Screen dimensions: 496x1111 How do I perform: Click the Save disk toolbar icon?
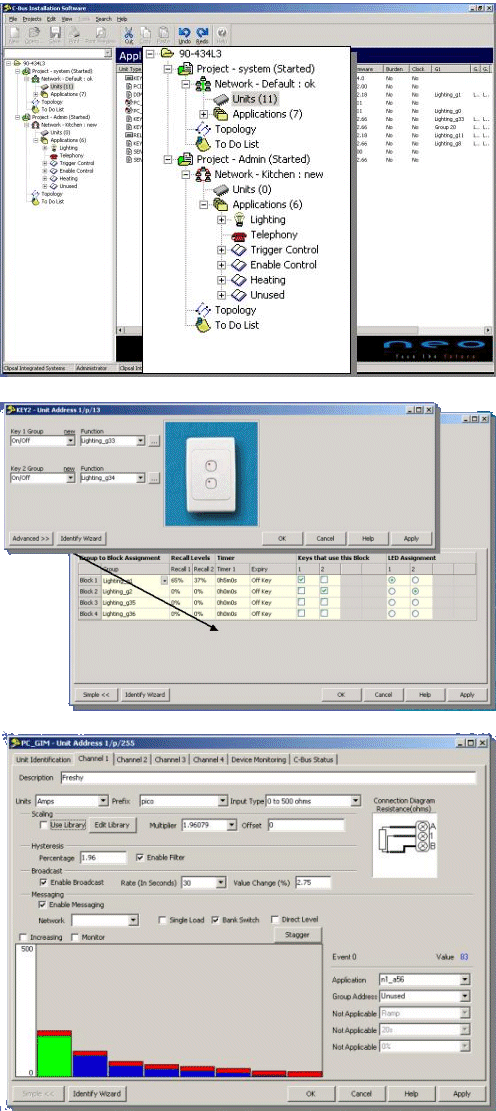click(x=55, y=33)
